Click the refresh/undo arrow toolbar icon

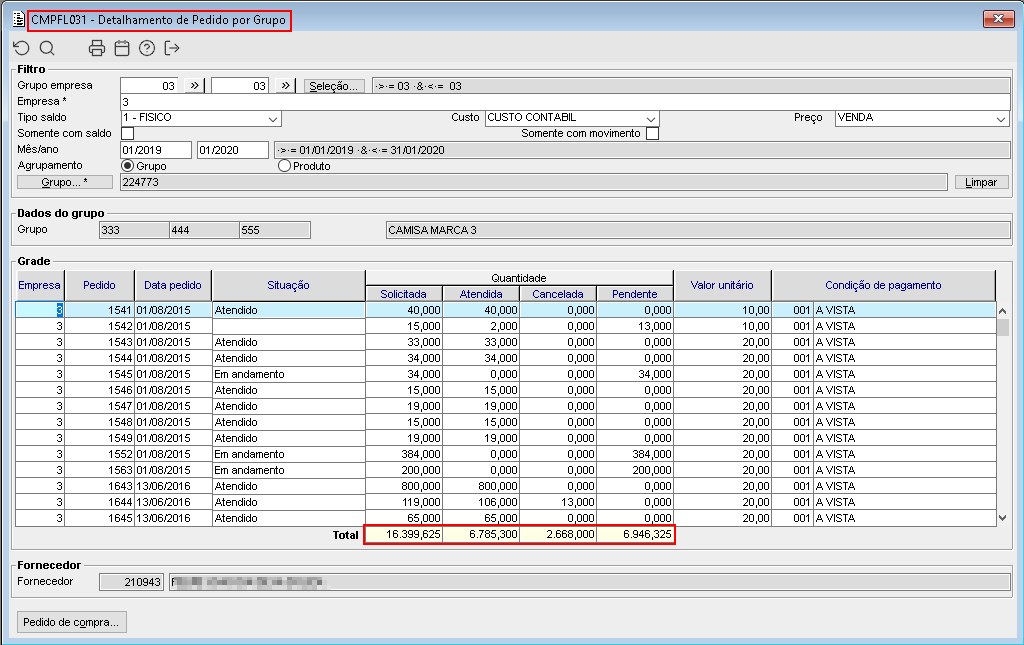[x=22, y=47]
